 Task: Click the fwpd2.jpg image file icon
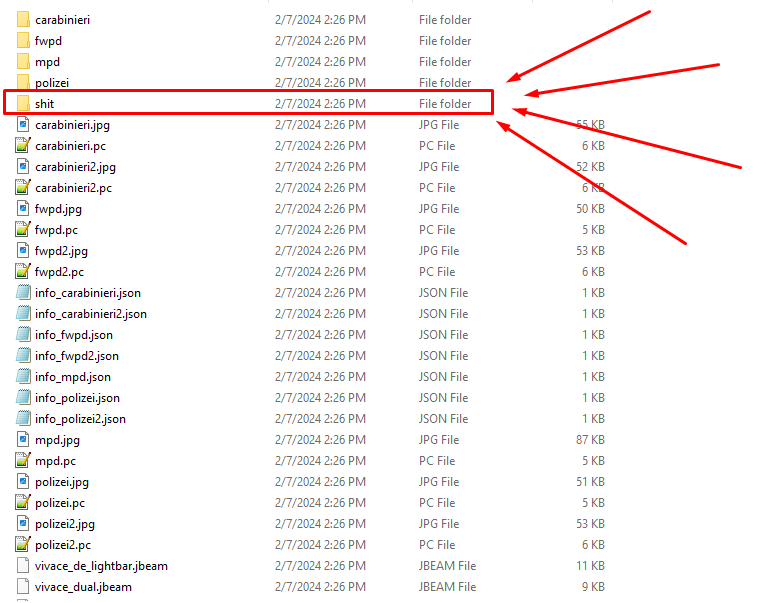pyautogui.click(x=23, y=251)
